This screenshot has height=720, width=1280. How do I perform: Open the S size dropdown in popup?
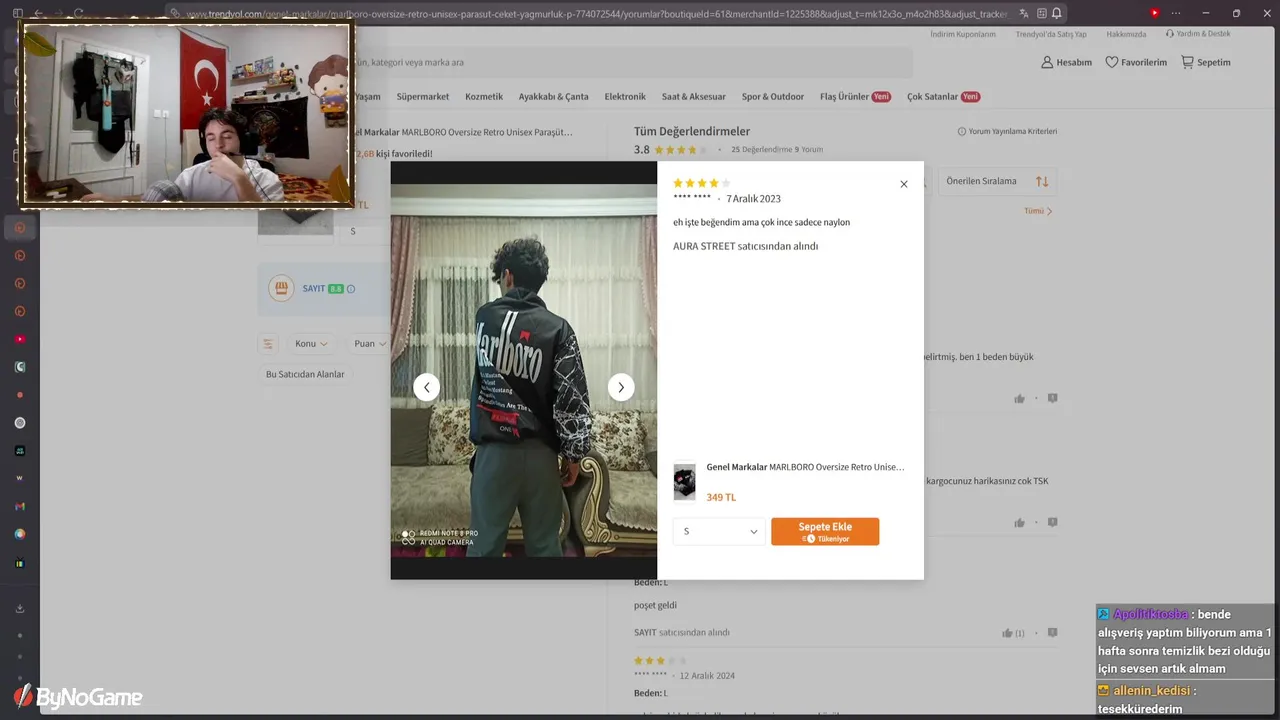719,531
